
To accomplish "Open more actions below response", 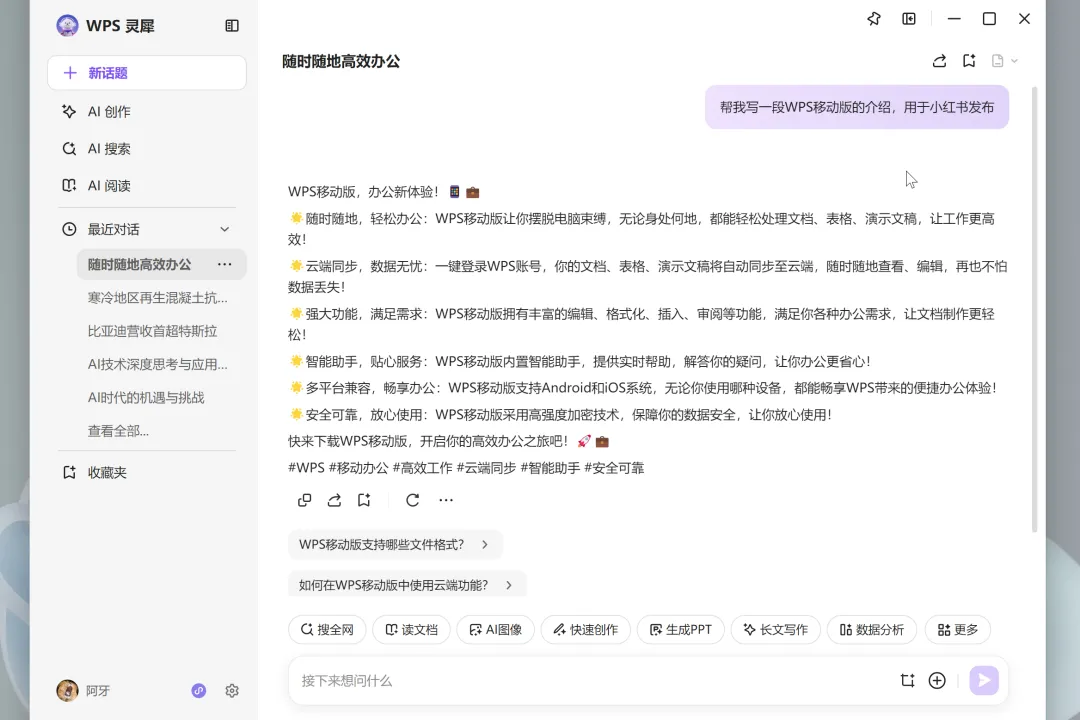I will 446,500.
